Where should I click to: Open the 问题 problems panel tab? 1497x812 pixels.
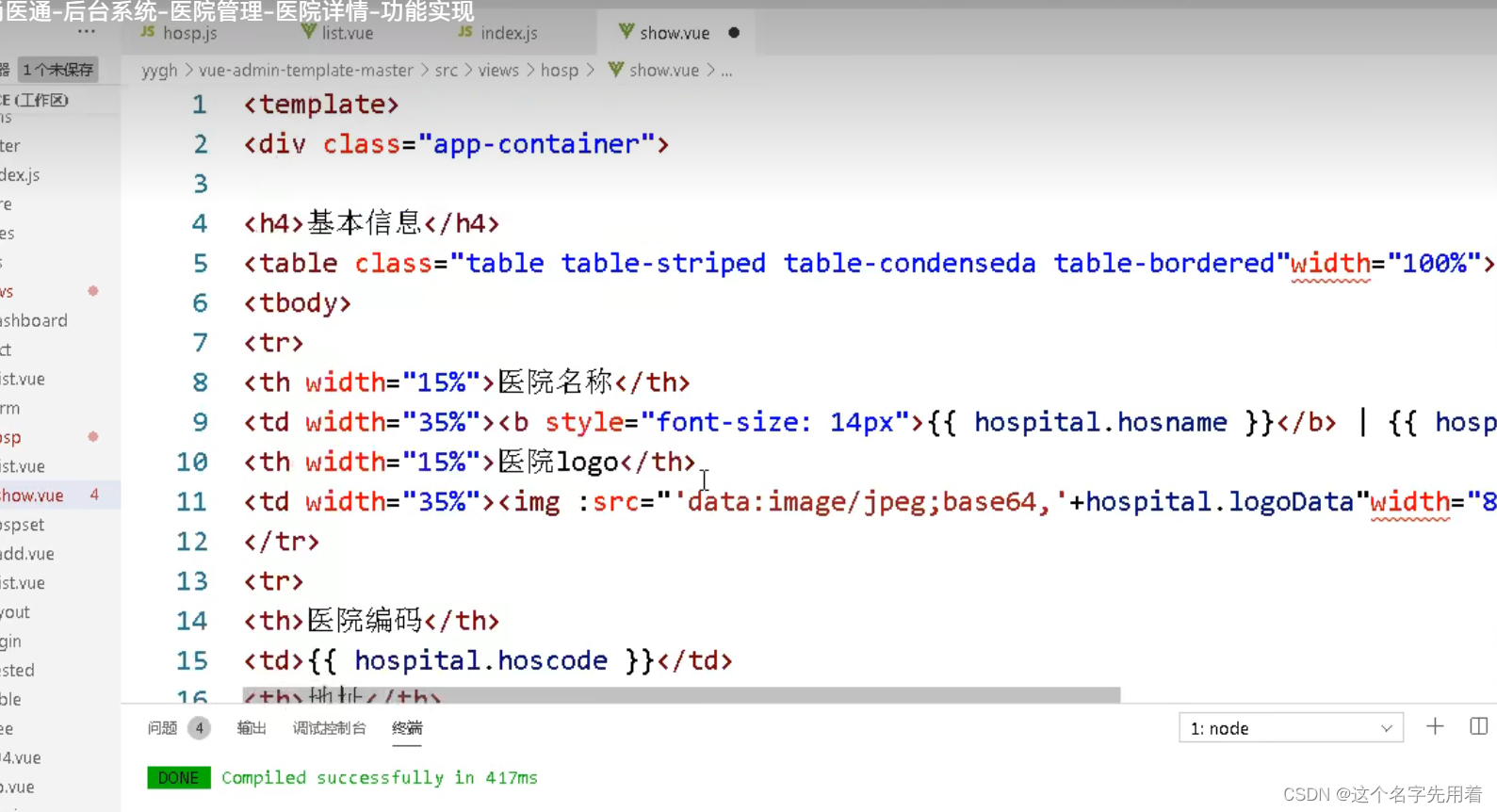coord(162,728)
